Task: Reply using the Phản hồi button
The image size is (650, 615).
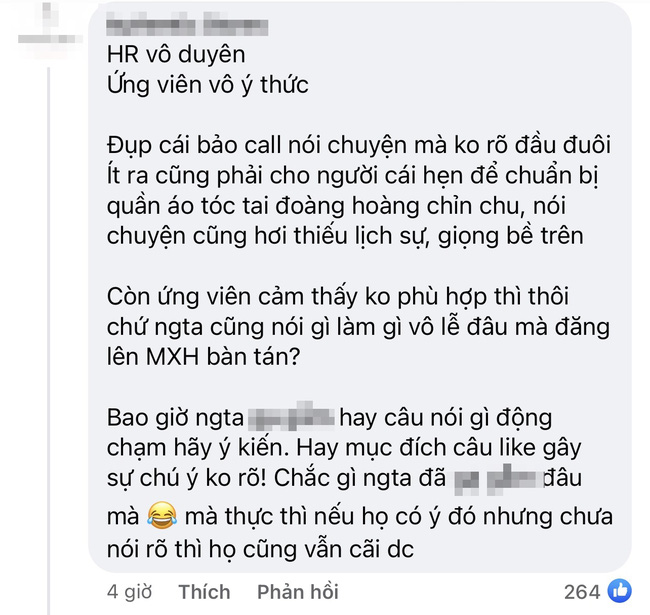Action: [298, 592]
